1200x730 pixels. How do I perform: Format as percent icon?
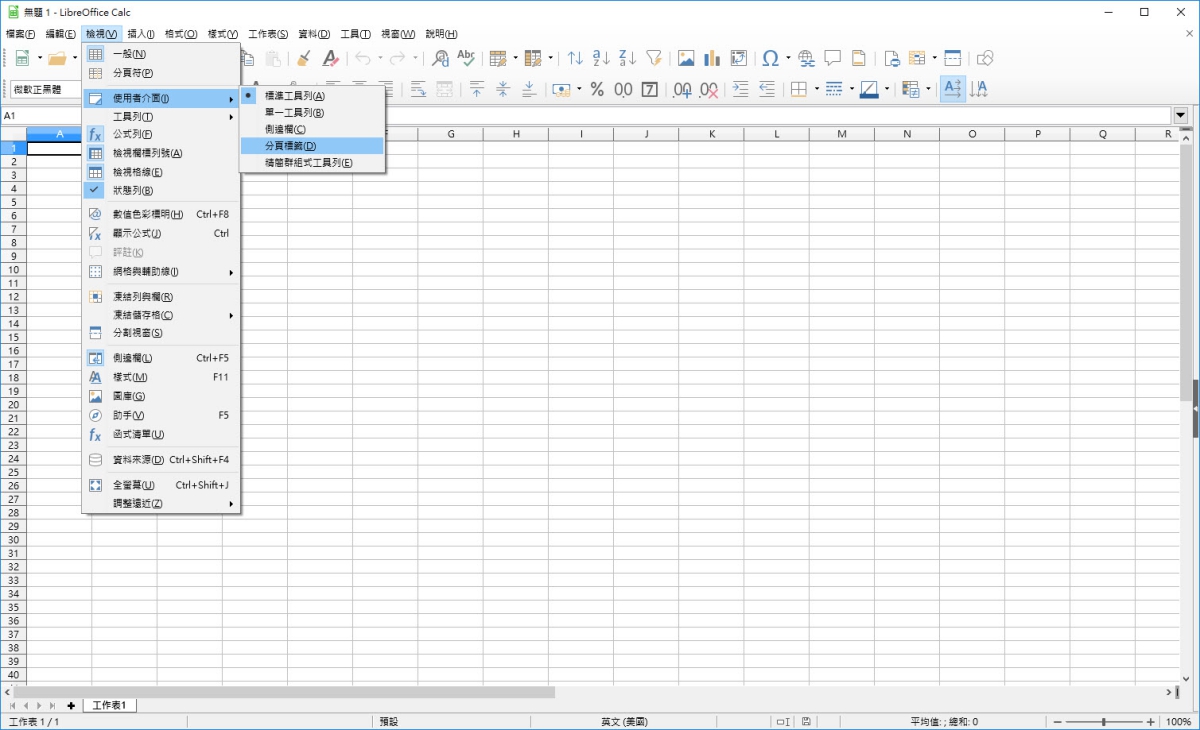click(597, 89)
